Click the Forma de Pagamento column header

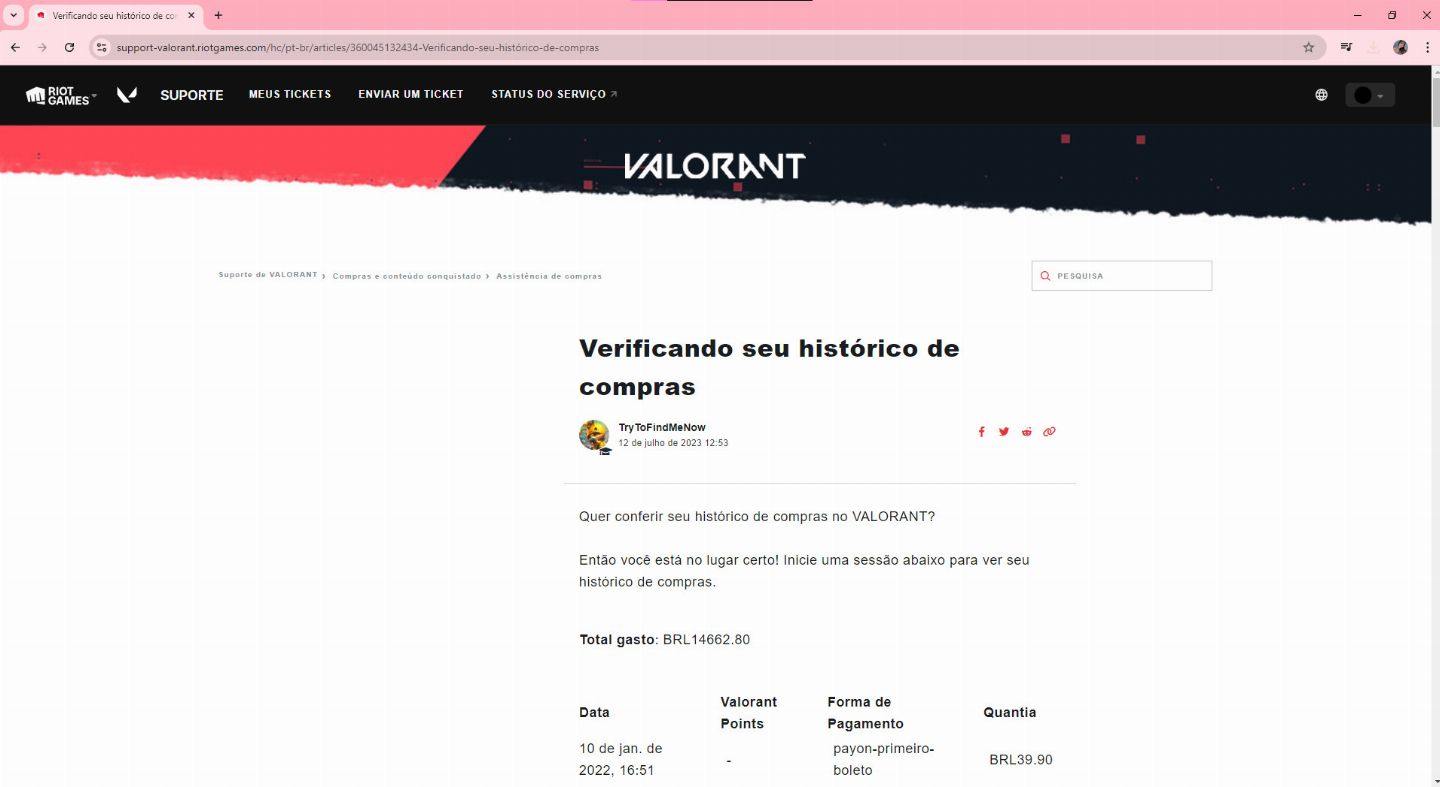865,713
